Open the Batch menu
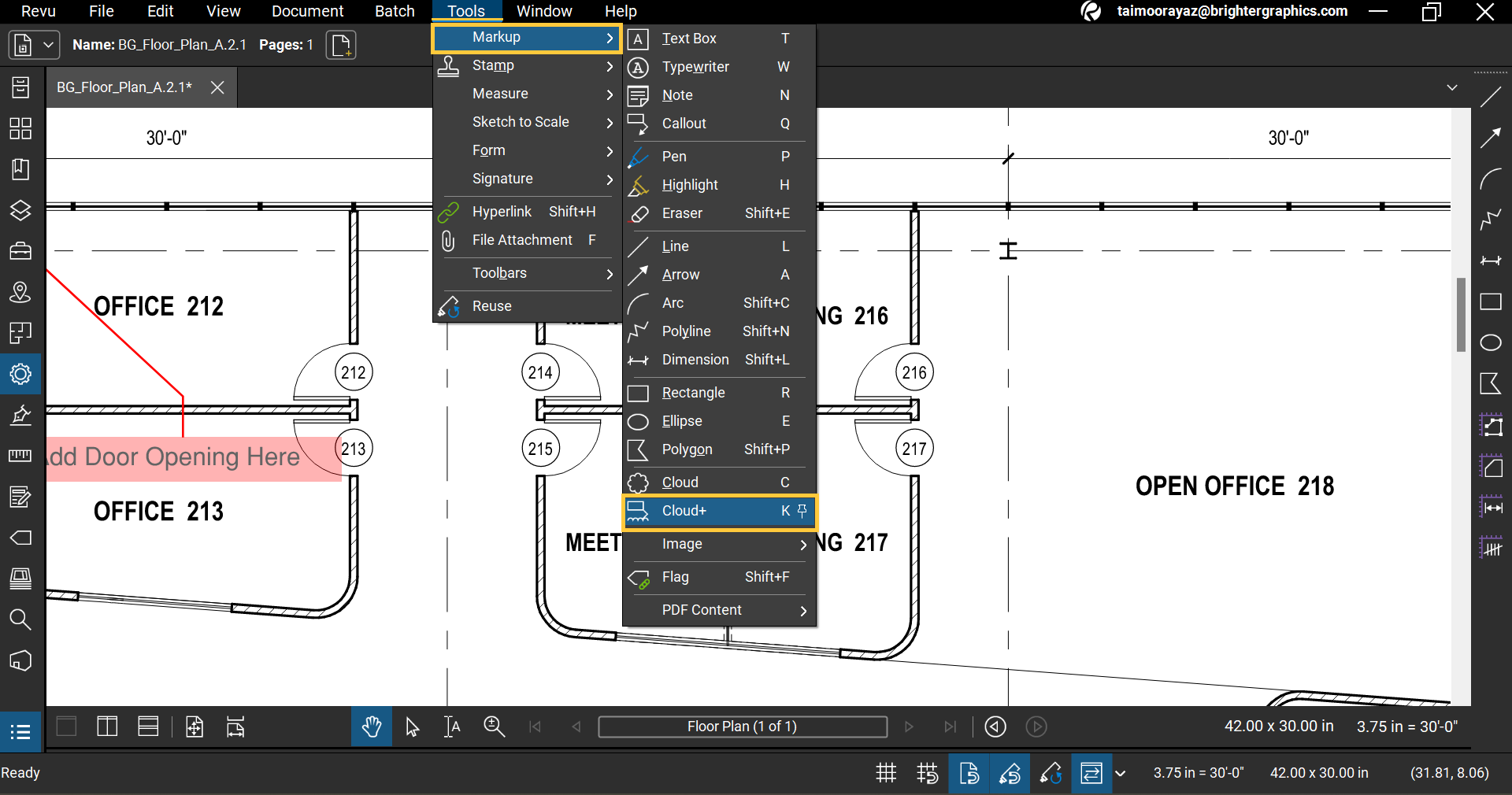This screenshot has width=1512, height=795. (x=395, y=11)
